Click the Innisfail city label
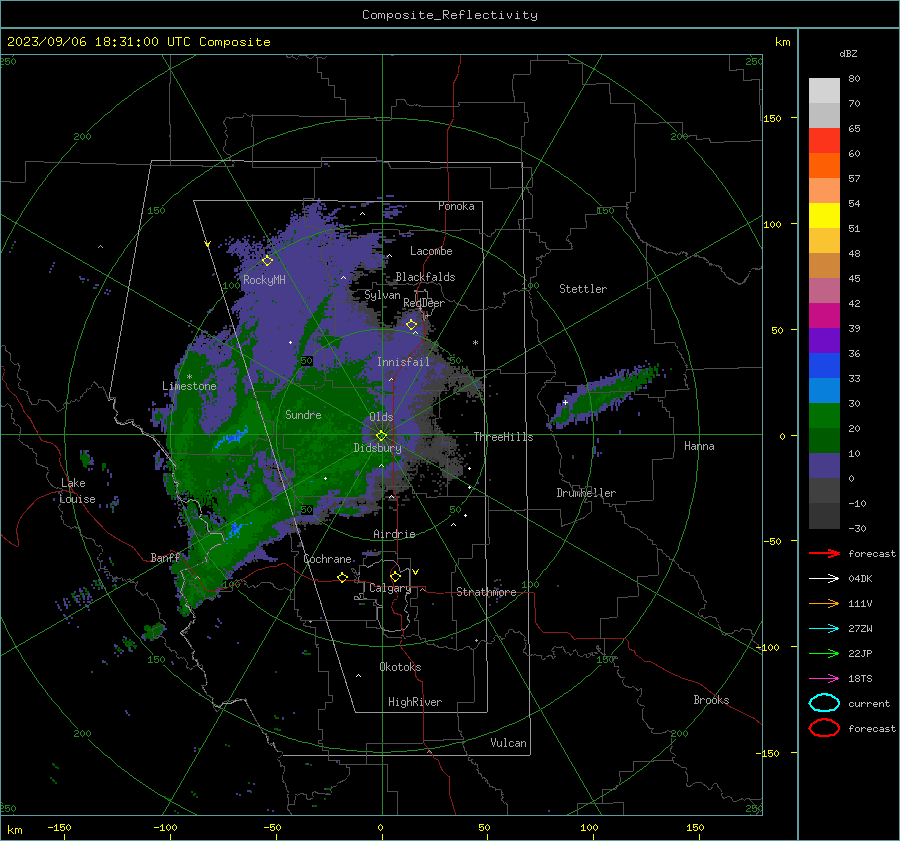 [403, 362]
